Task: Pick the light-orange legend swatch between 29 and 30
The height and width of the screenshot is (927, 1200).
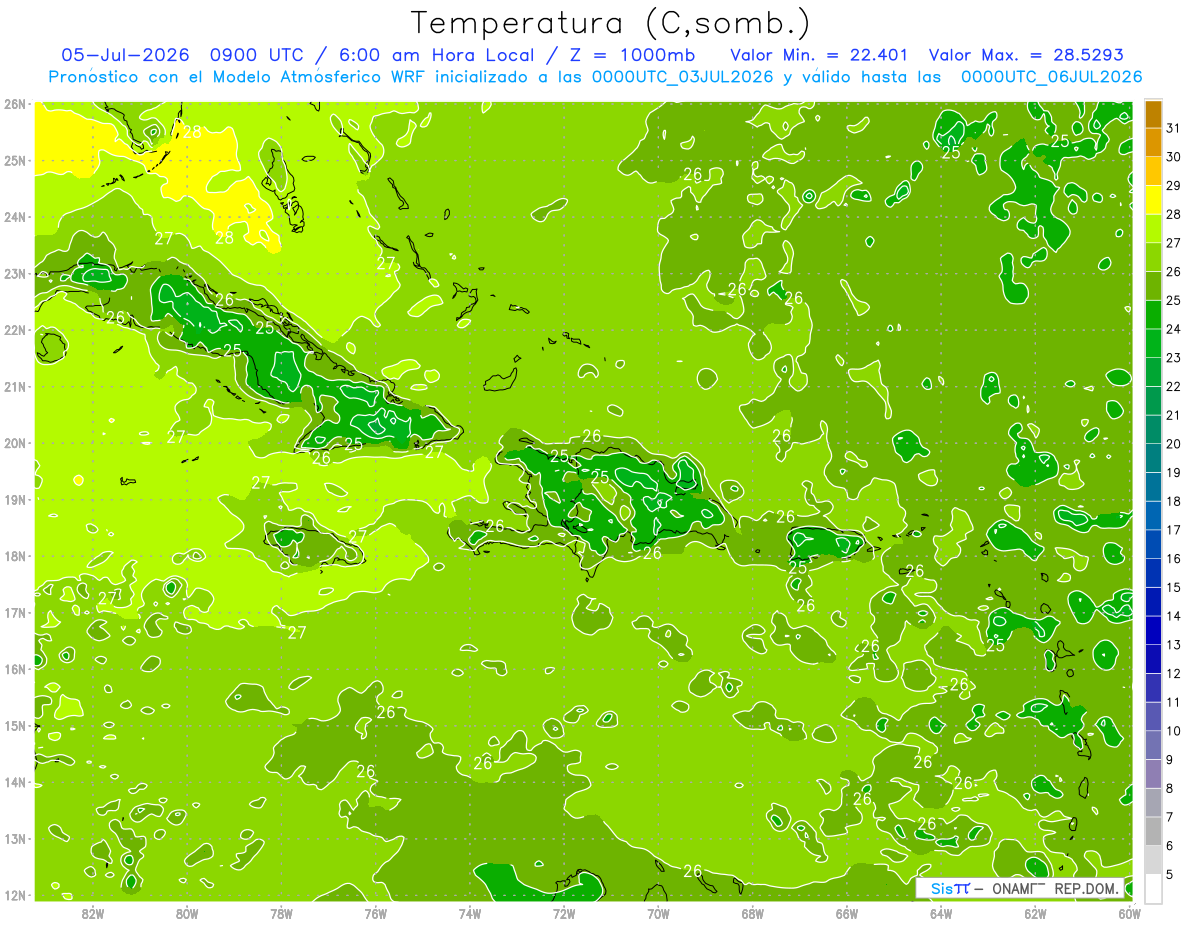Action: coord(1153,172)
